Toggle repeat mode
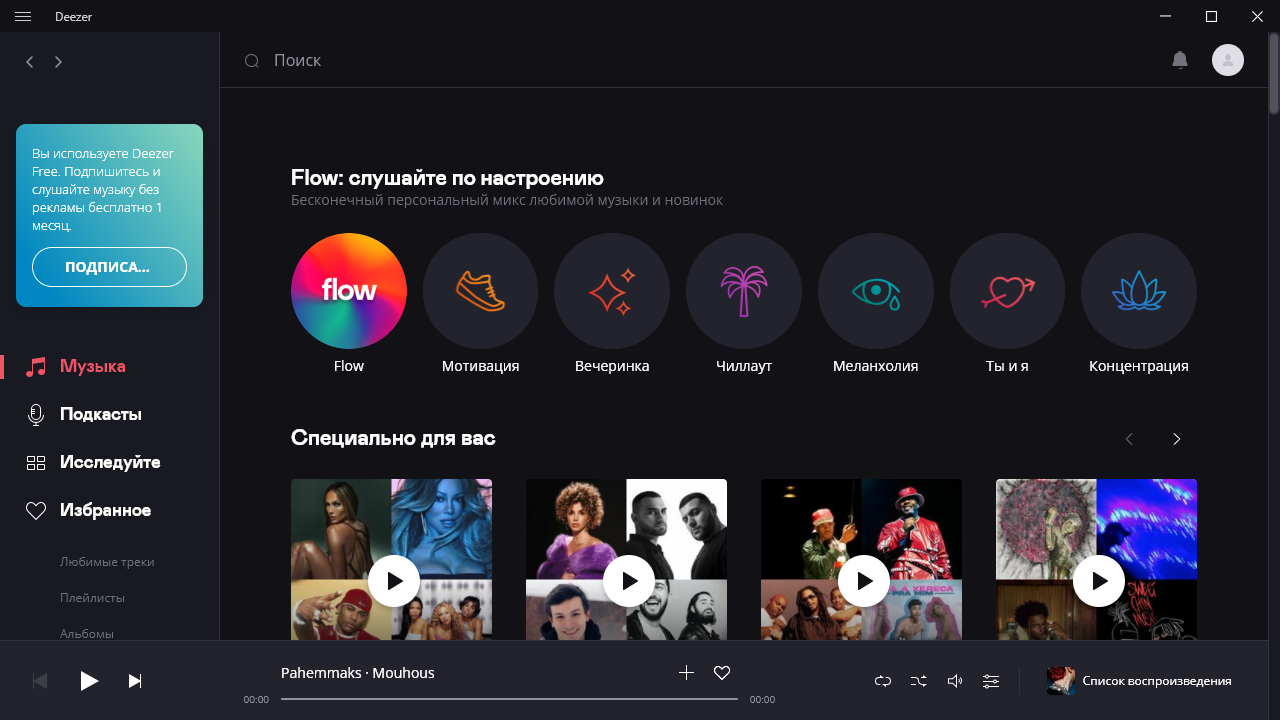1280x720 pixels. tap(883, 681)
